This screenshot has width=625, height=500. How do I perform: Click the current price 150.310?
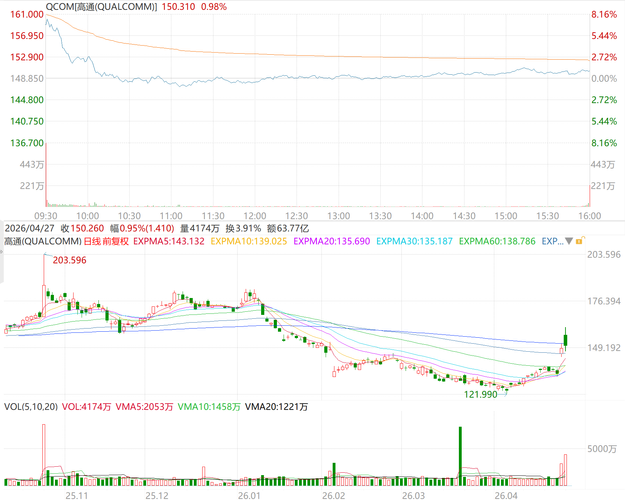[178, 7]
